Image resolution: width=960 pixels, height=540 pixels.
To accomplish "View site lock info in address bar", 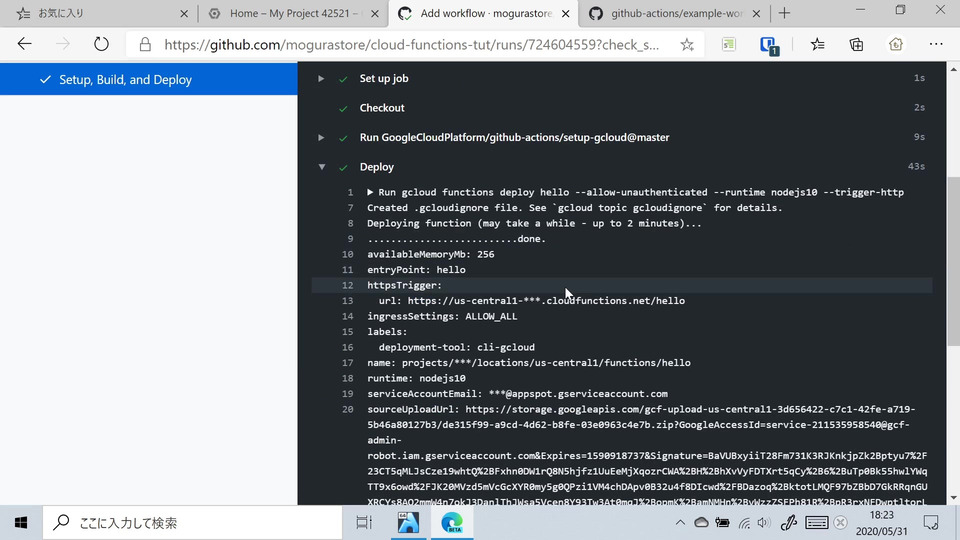I will click(145, 44).
